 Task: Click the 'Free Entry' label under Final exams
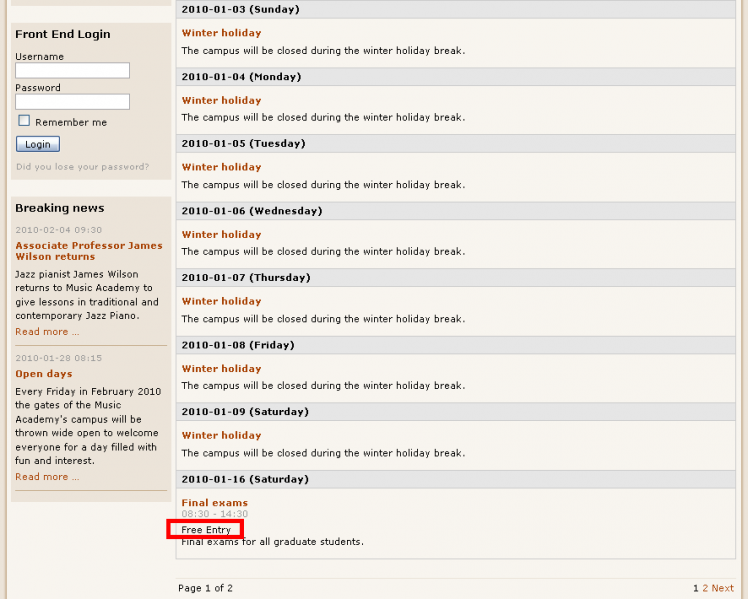coord(206,530)
